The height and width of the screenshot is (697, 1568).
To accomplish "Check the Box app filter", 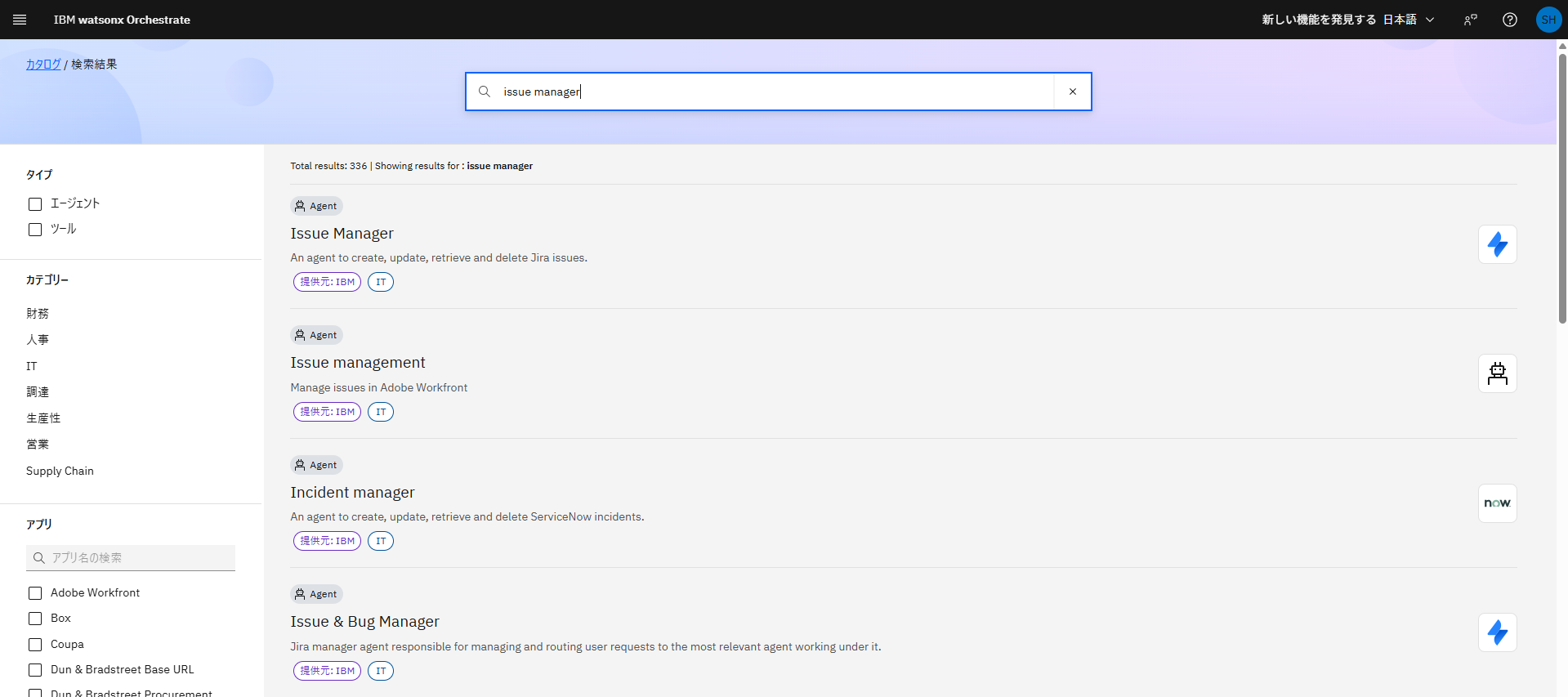I will 35,619.
